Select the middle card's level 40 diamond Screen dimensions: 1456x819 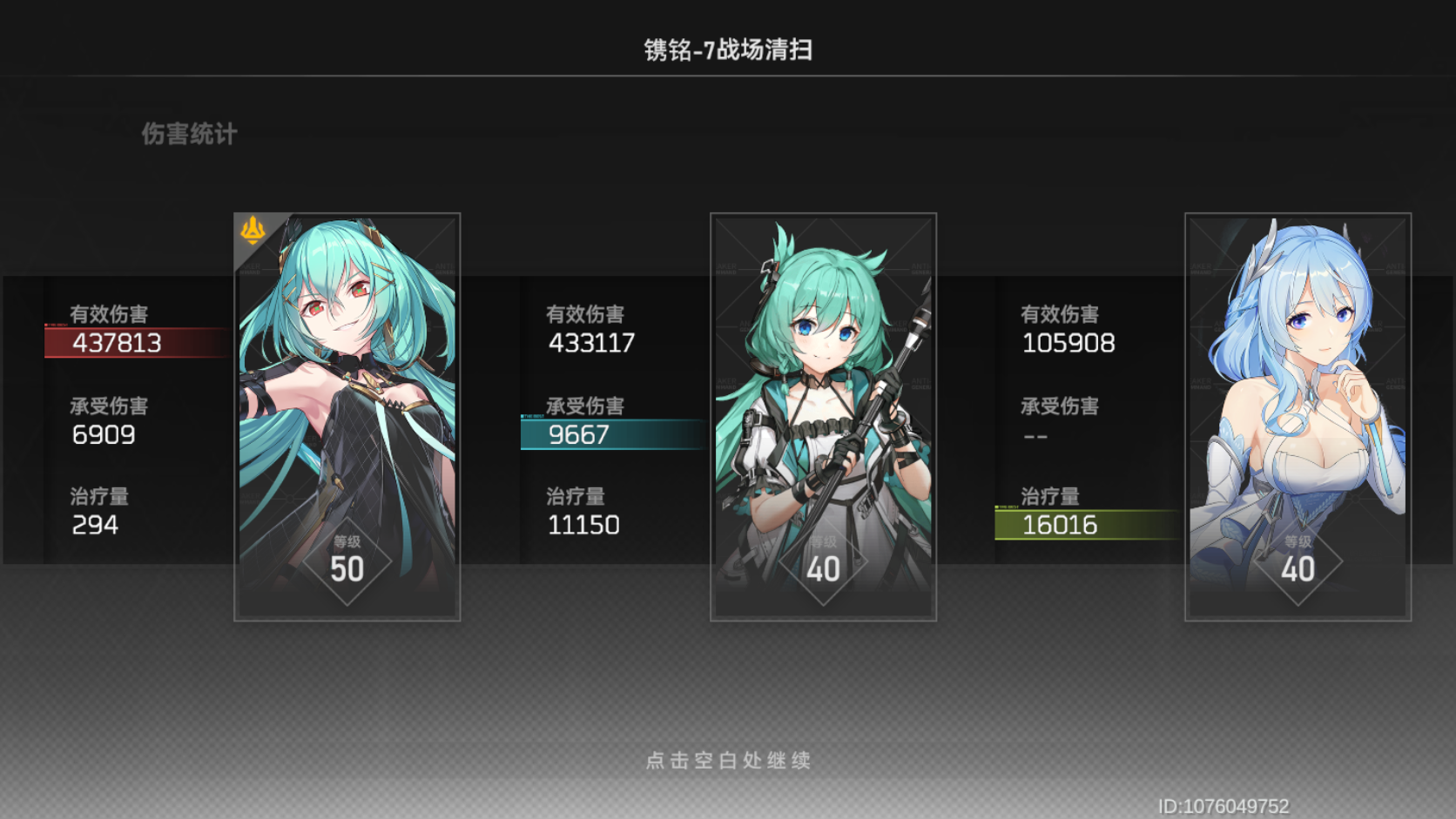point(823,561)
